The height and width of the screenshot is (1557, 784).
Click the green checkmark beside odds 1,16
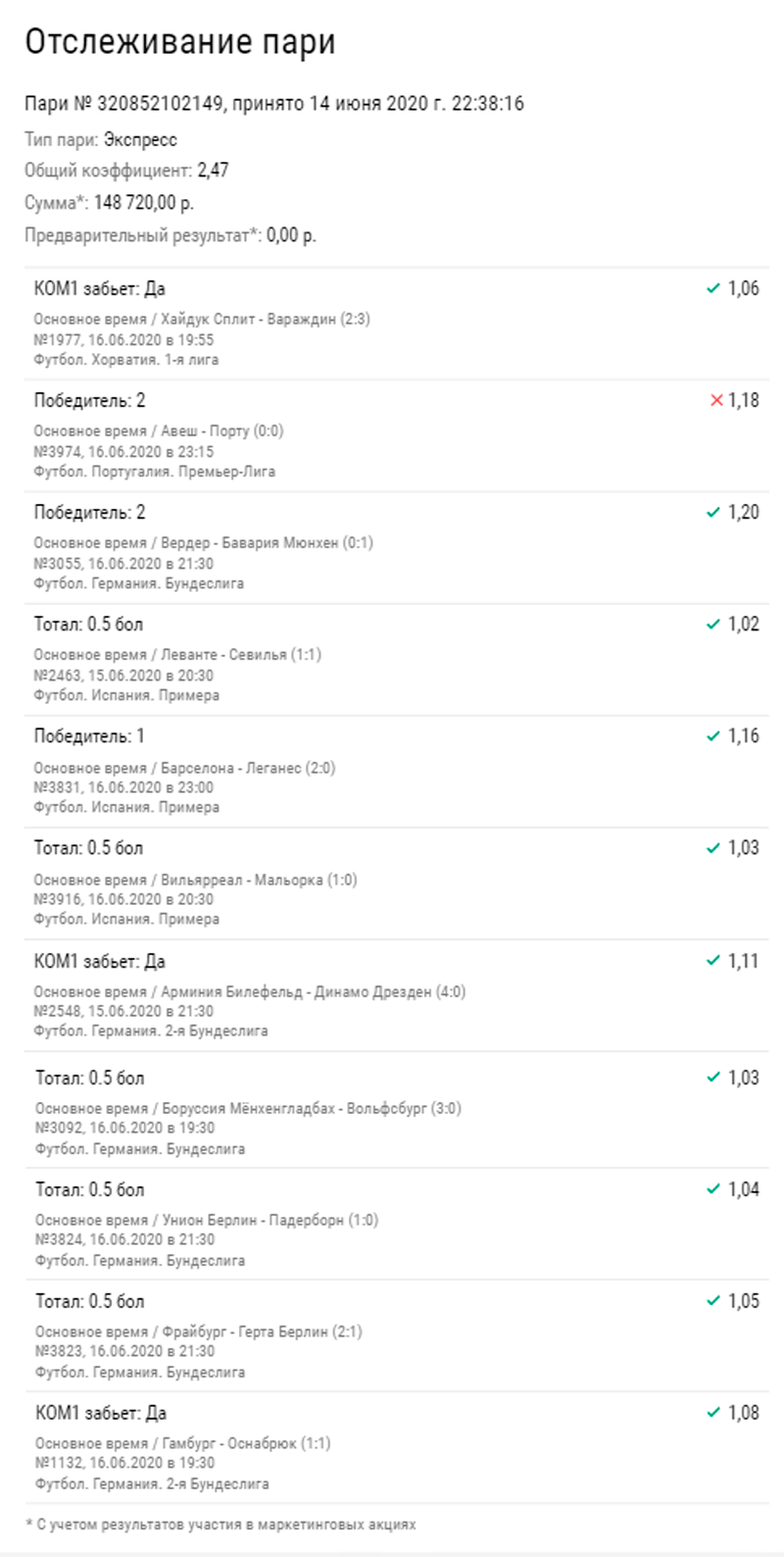(x=713, y=736)
